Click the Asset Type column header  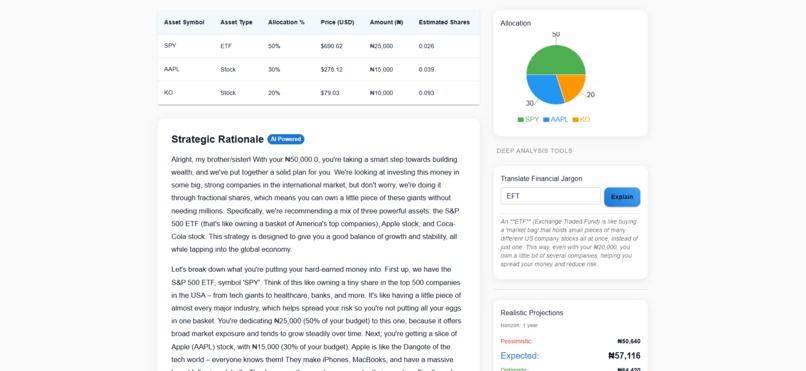[x=236, y=23]
